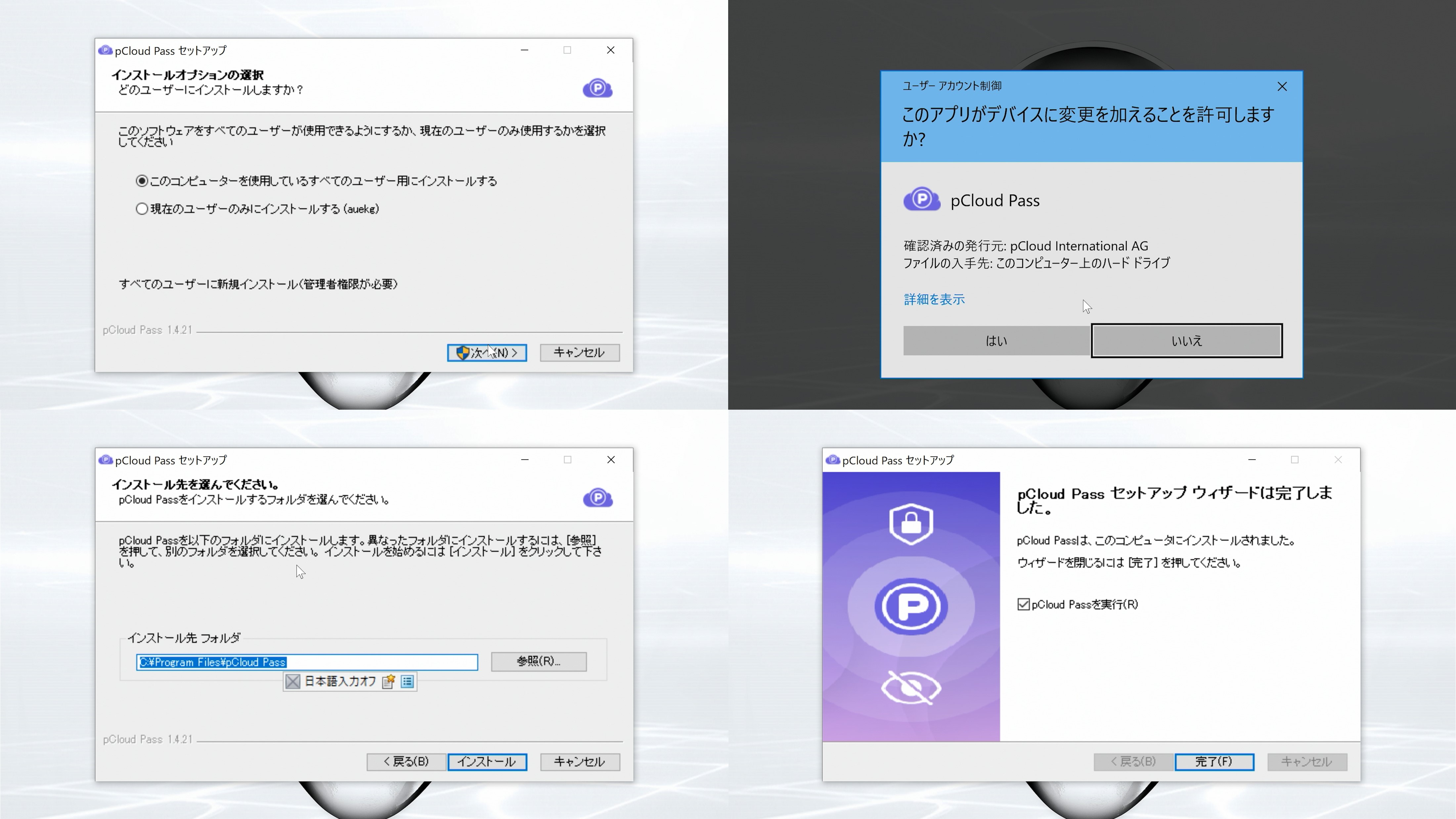Minimize the install options setup window
Viewport: 1456px width, 819px height.
(524, 50)
